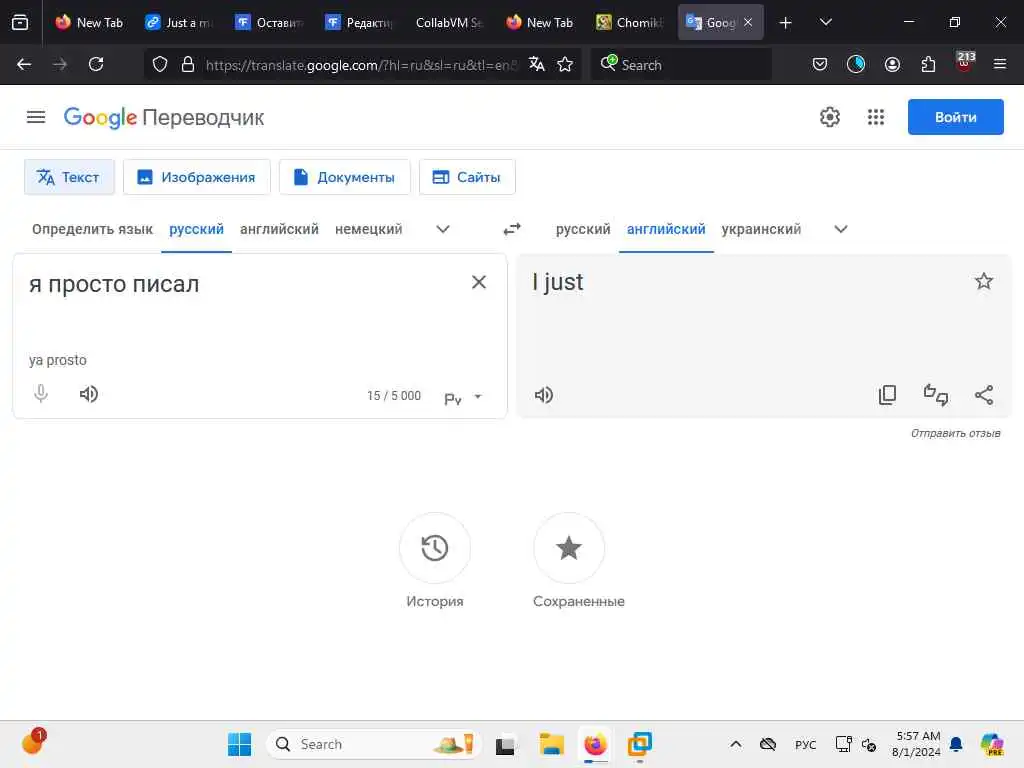Open the Firefox application menu
This screenshot has height=768, width=1024.
tap(999, 64)
